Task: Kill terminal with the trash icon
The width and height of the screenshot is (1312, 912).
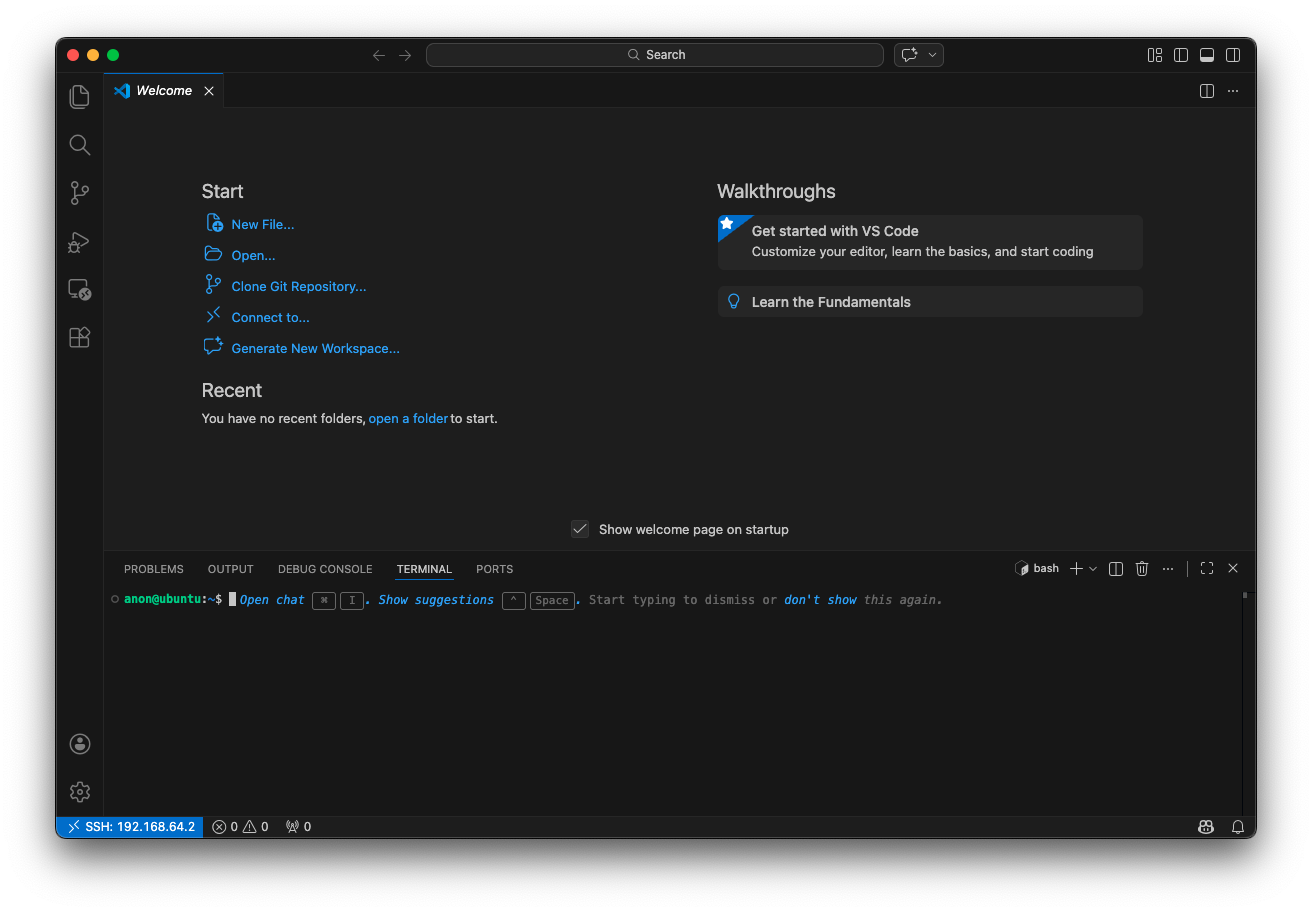Action: [x=1142, y=569]
